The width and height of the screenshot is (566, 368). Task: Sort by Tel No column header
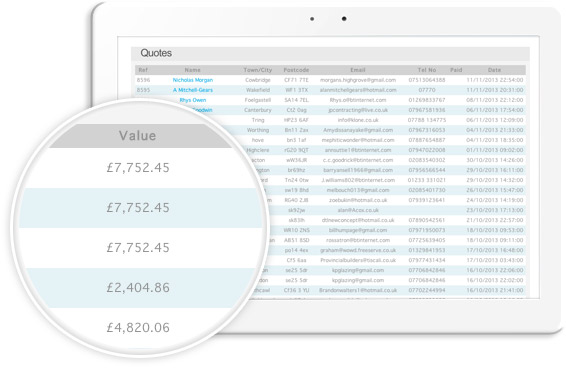(x=427, y=70)
